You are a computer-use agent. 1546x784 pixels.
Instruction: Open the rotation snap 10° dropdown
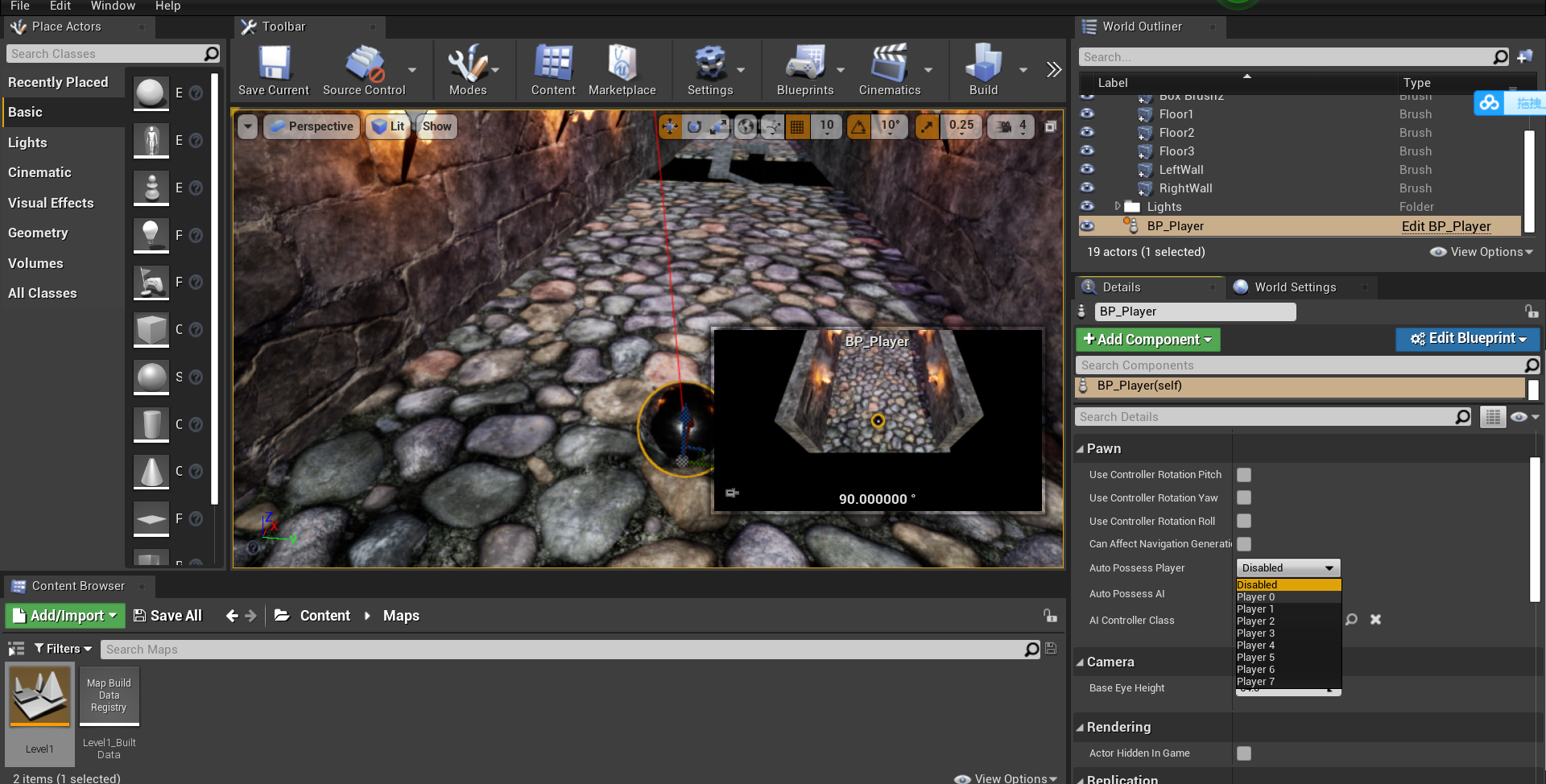(x=890, y=126)
